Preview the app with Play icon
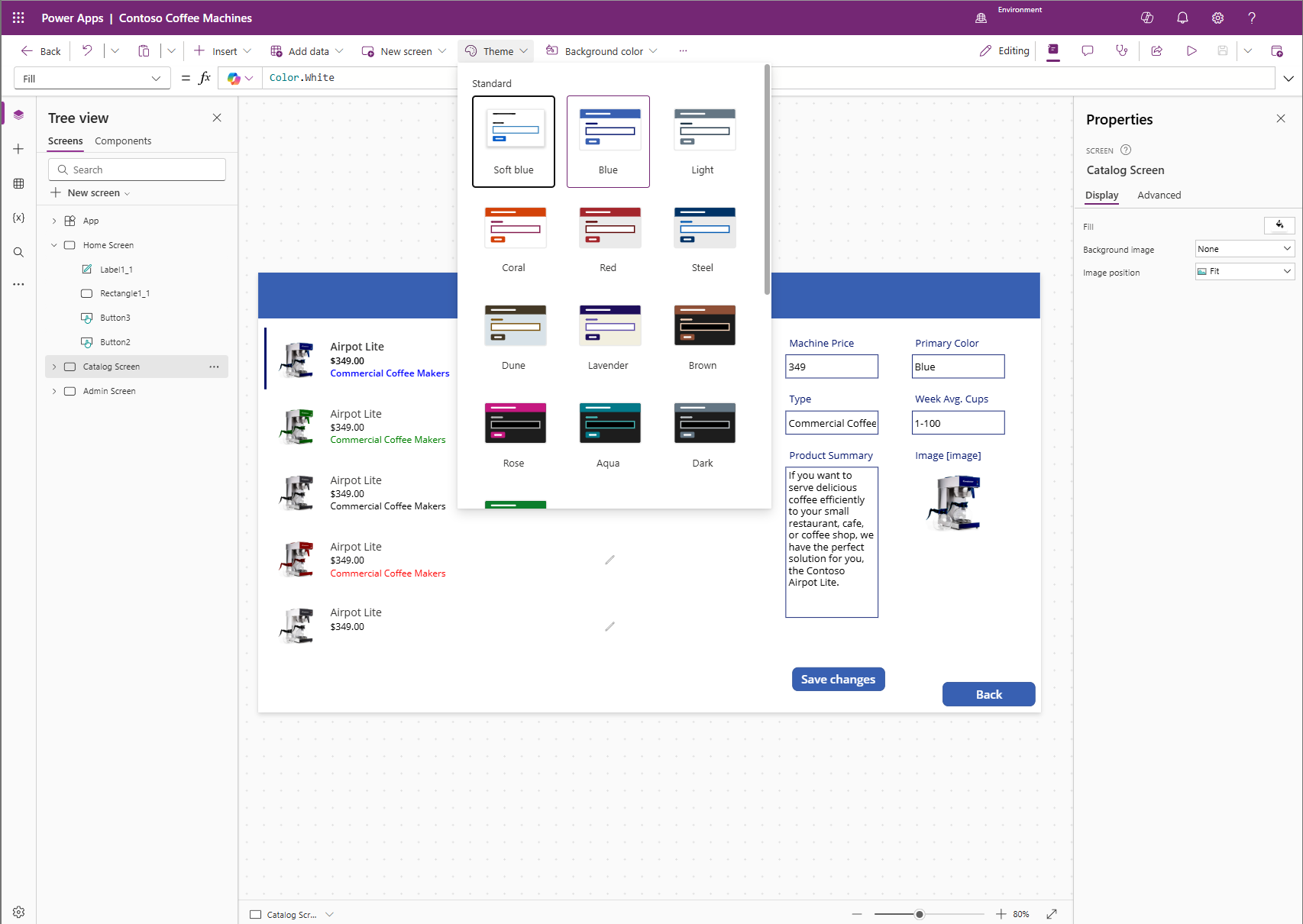The height and width of the screenshot is (924, 1303). (x=1191, y=51)
